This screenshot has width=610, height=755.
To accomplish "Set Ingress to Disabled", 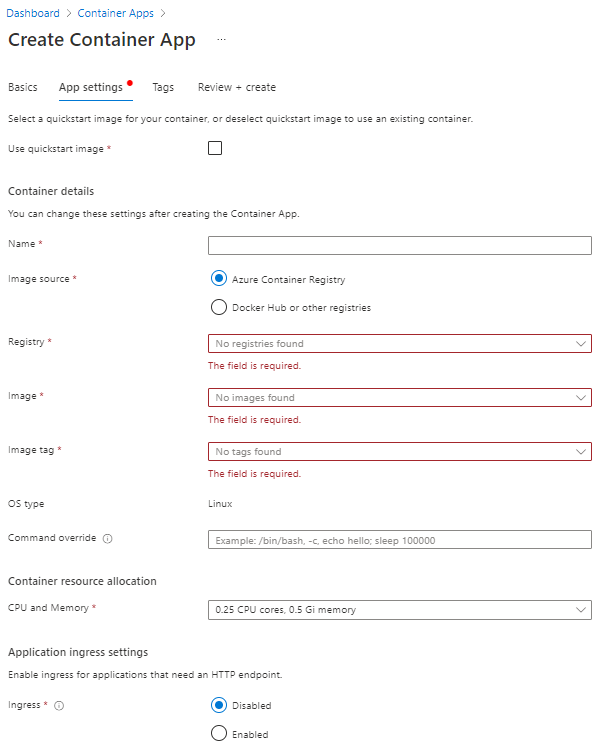I will tap(219, 705).
